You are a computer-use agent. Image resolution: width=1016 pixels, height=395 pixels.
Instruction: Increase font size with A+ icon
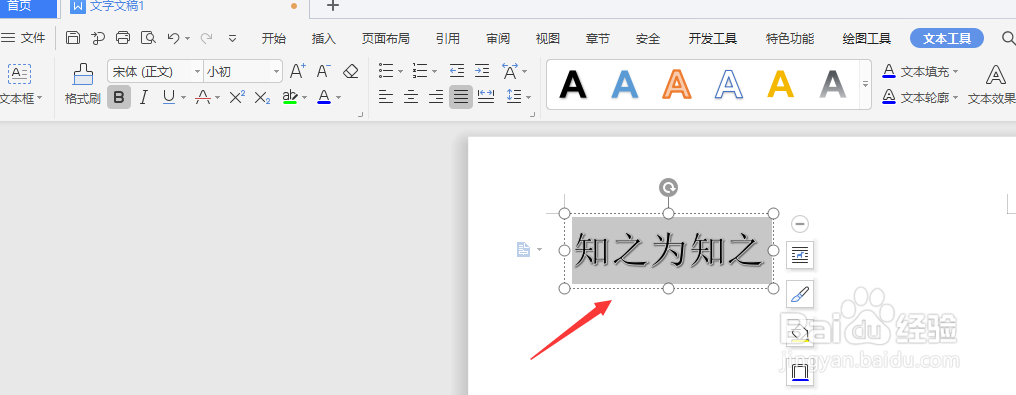click(297, 71)
